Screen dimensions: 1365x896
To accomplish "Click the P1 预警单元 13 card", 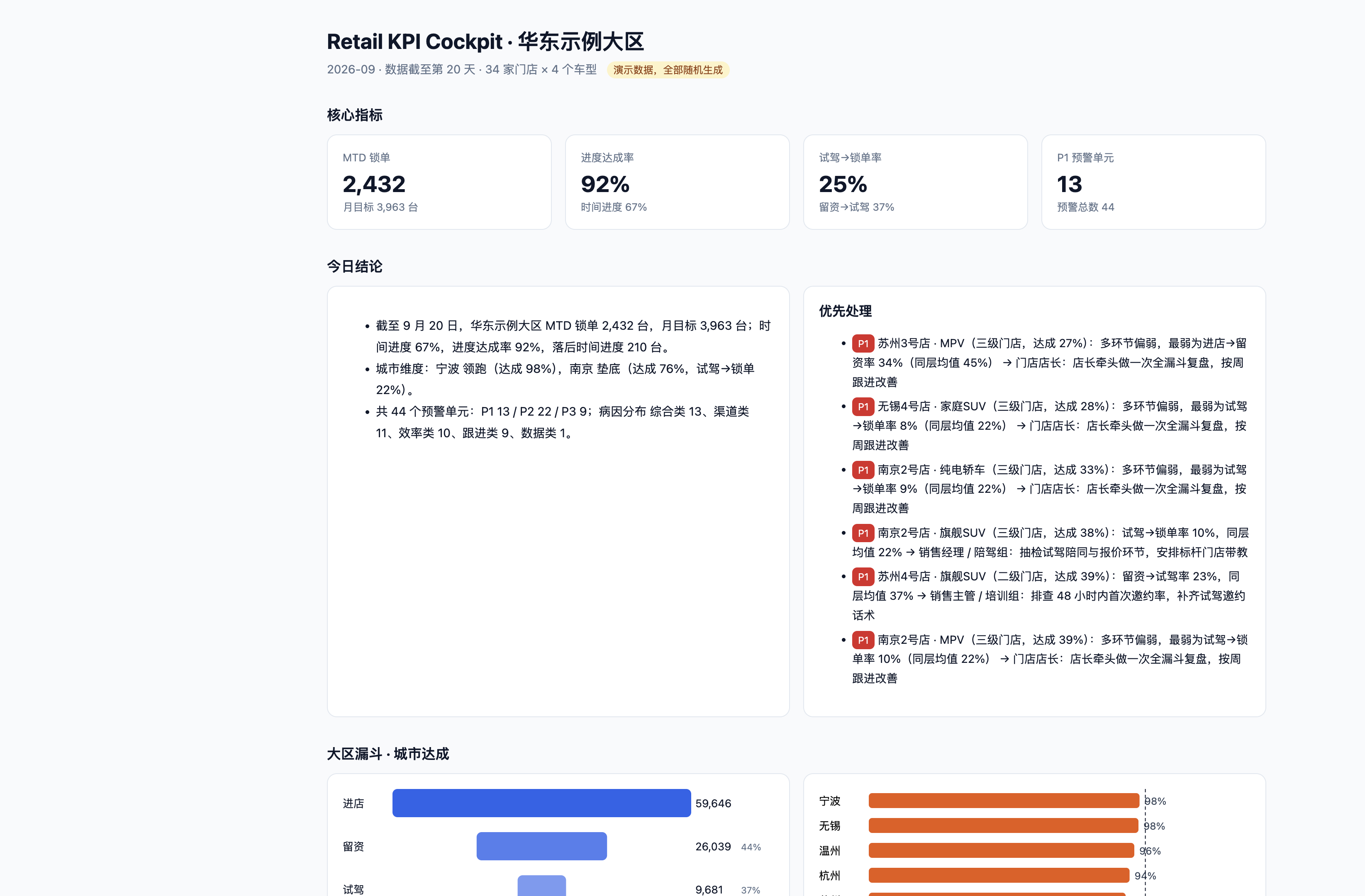I will point(1153,182).
